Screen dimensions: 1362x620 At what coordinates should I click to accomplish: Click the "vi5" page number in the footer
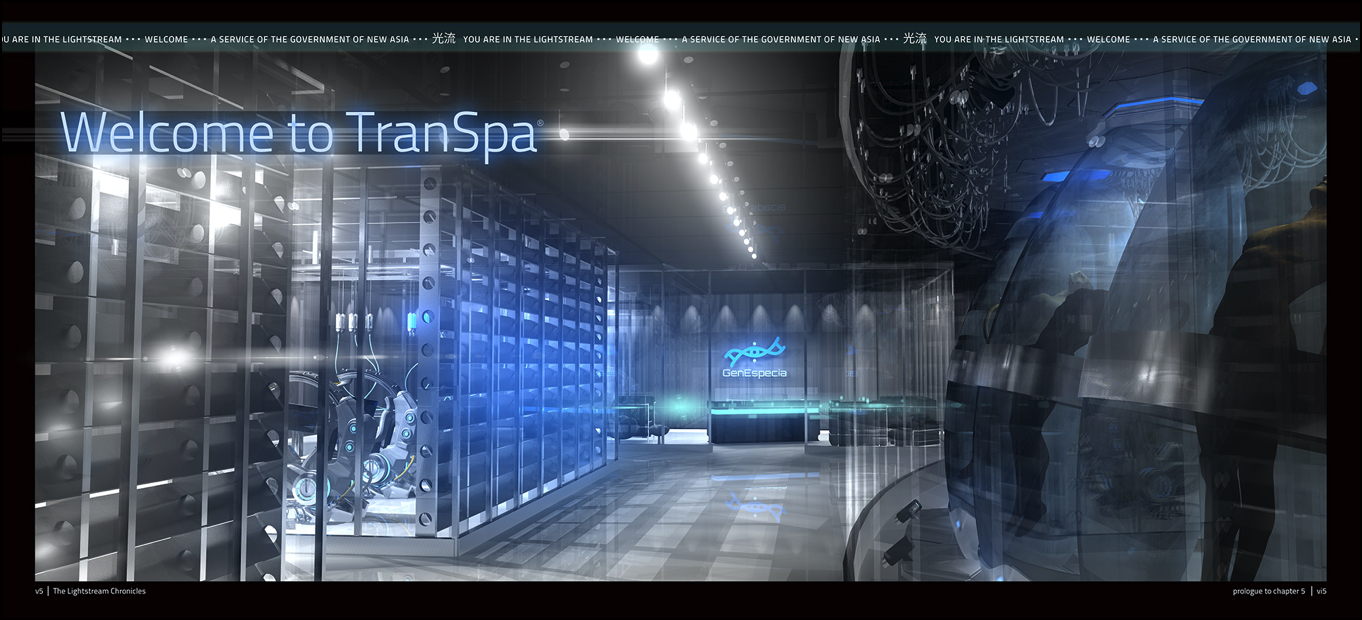pyautogui.click(x=1321, y=591)
